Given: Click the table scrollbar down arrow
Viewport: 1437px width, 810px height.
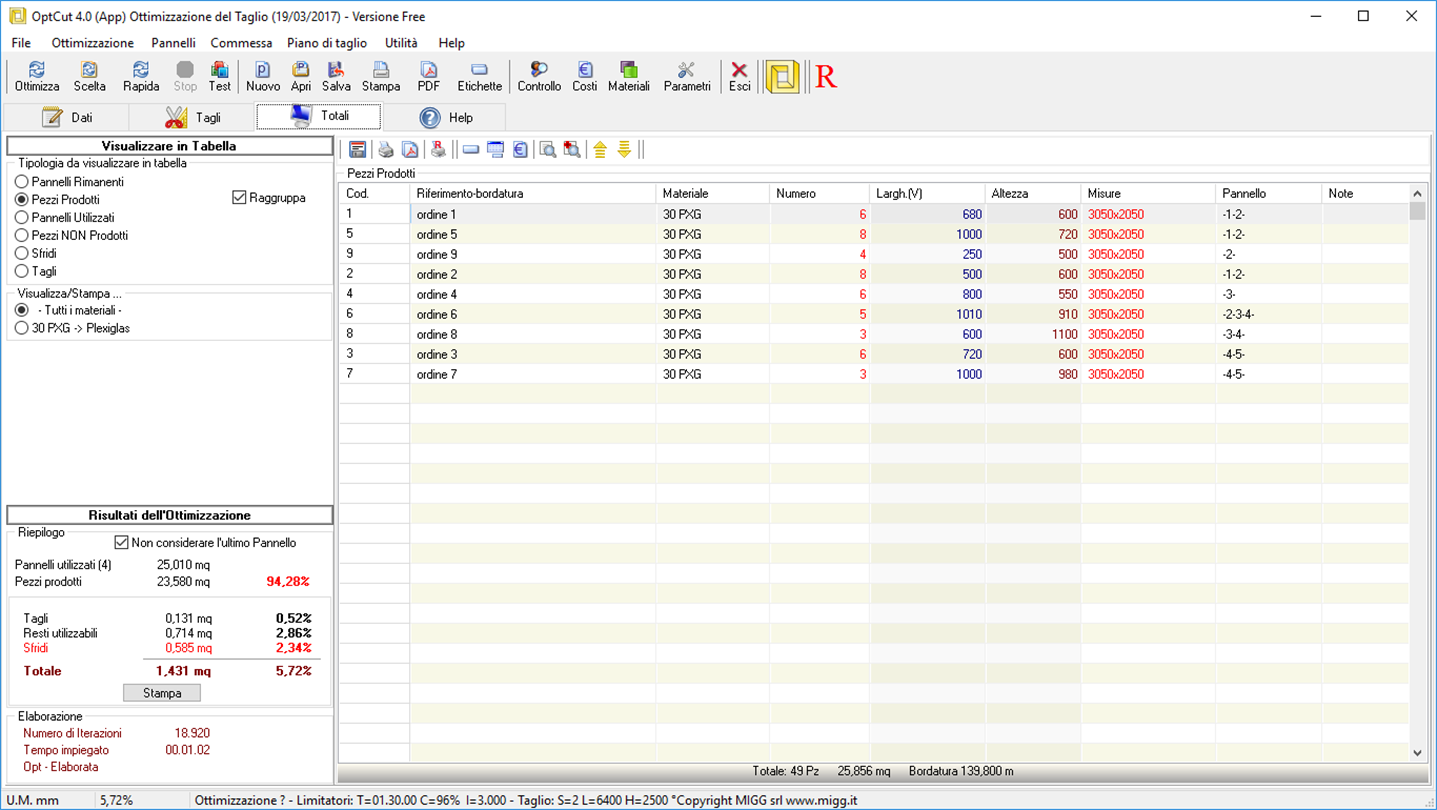Looking at the screenshot, I should tap(1417, 753).
